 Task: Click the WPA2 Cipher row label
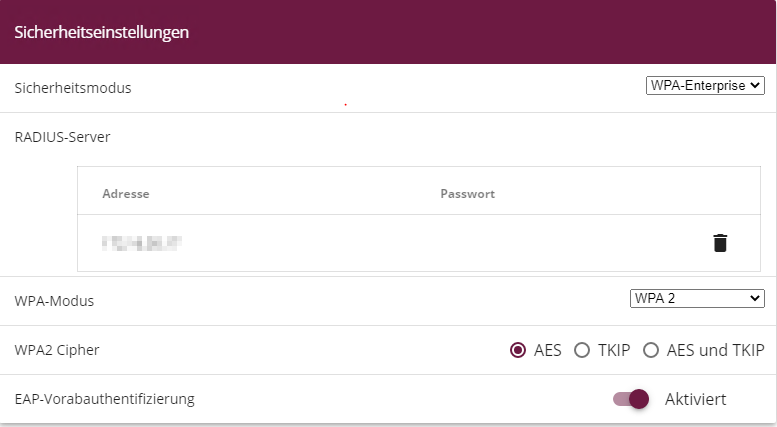56,350
